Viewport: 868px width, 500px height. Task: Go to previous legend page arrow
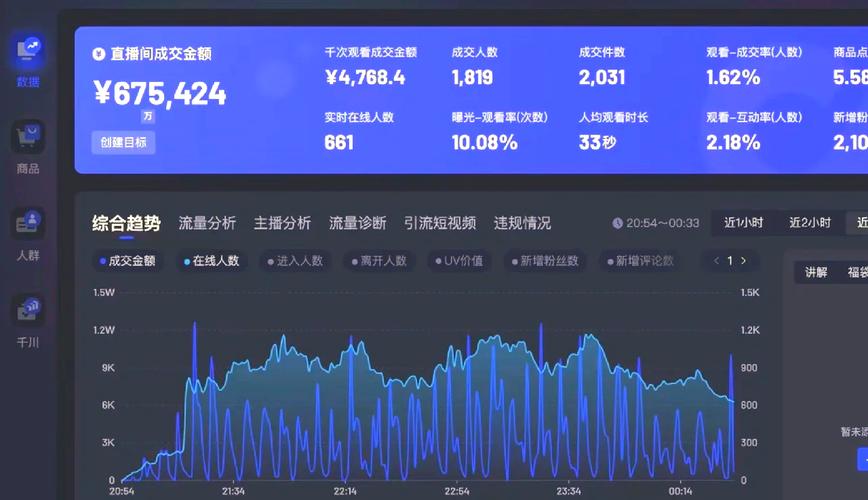pyautogui.click(x=716, y=261)
